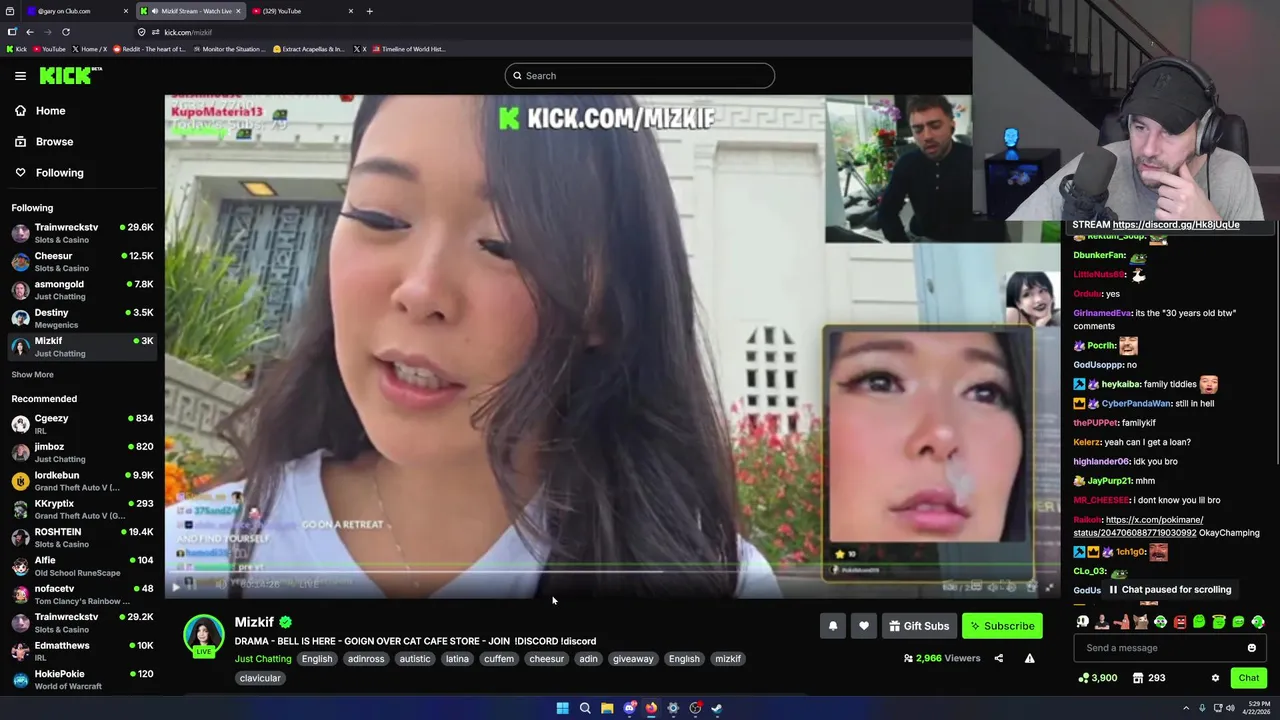Image resolution: width=1280 pixels, height=720 pixels.
Task: Open Trainwreckstv with 29.6K viewers
Action: 82,233
